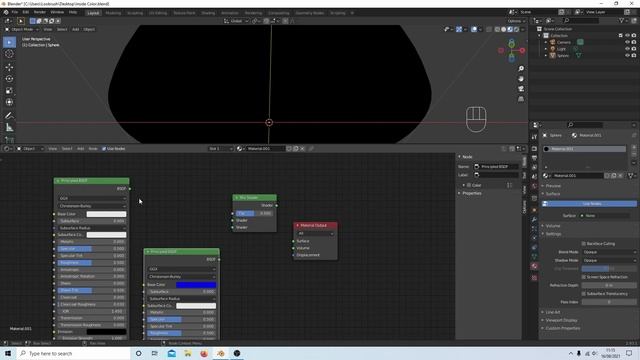Select the Select Box tool in viewport toolbar
The width and height of the screenshot is (640, 360).
click(9, 42)
